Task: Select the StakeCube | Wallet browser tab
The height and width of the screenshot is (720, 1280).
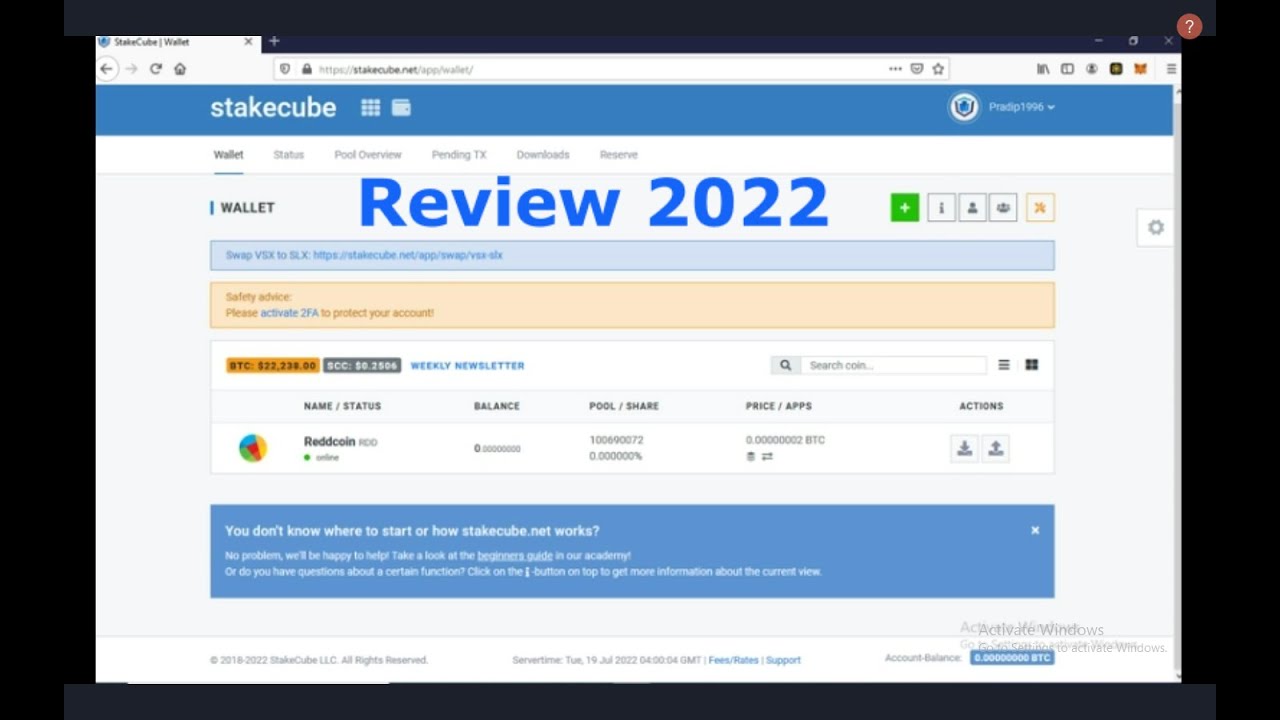Action: tap(177, 42)
